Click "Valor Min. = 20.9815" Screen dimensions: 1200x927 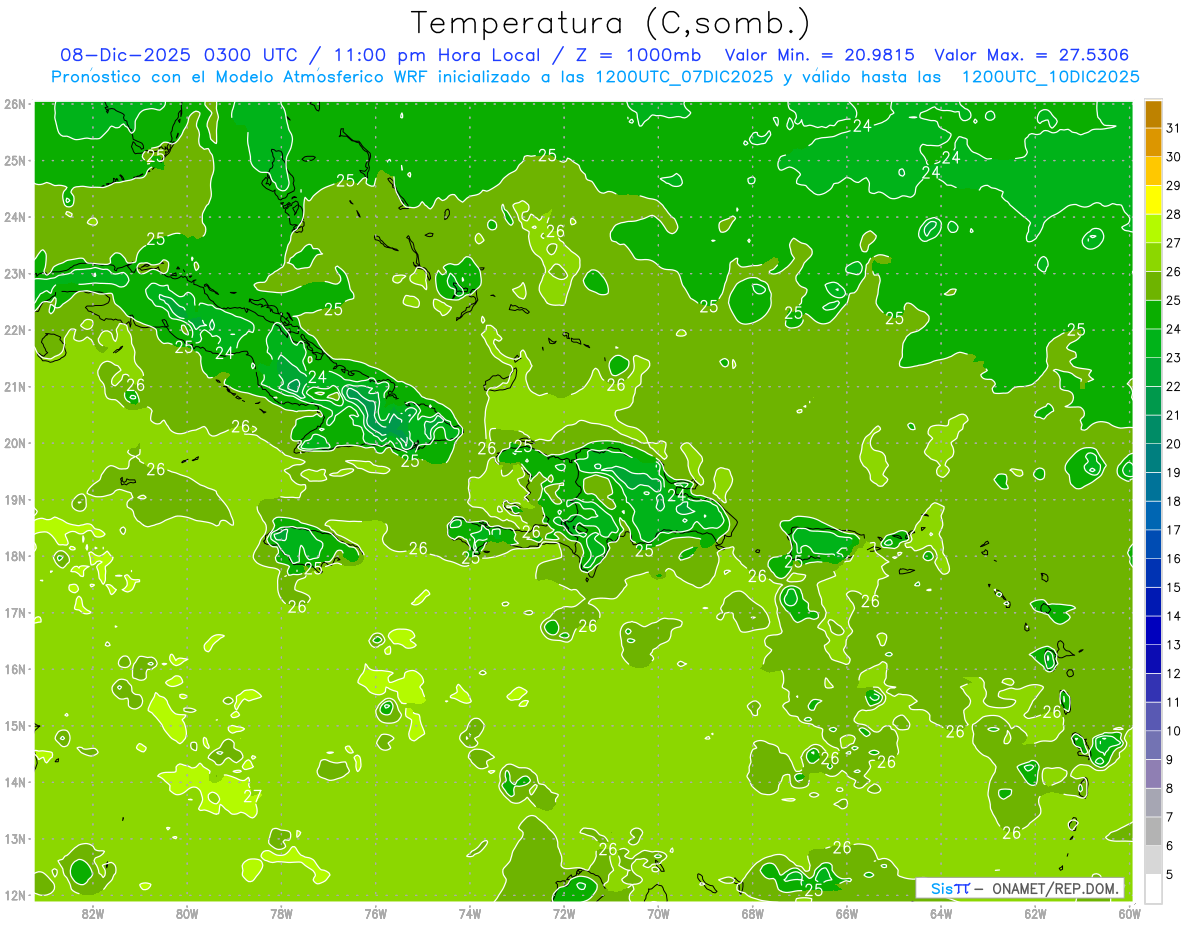820,55
